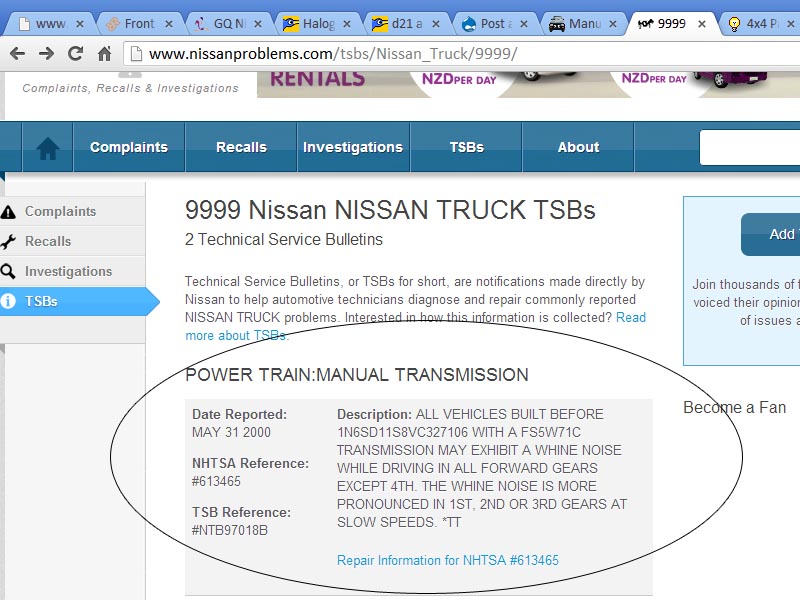Viewport: 800px width, 600px height.
Task: Open Recalls in the left sidebar
Action: click(48, 241)
